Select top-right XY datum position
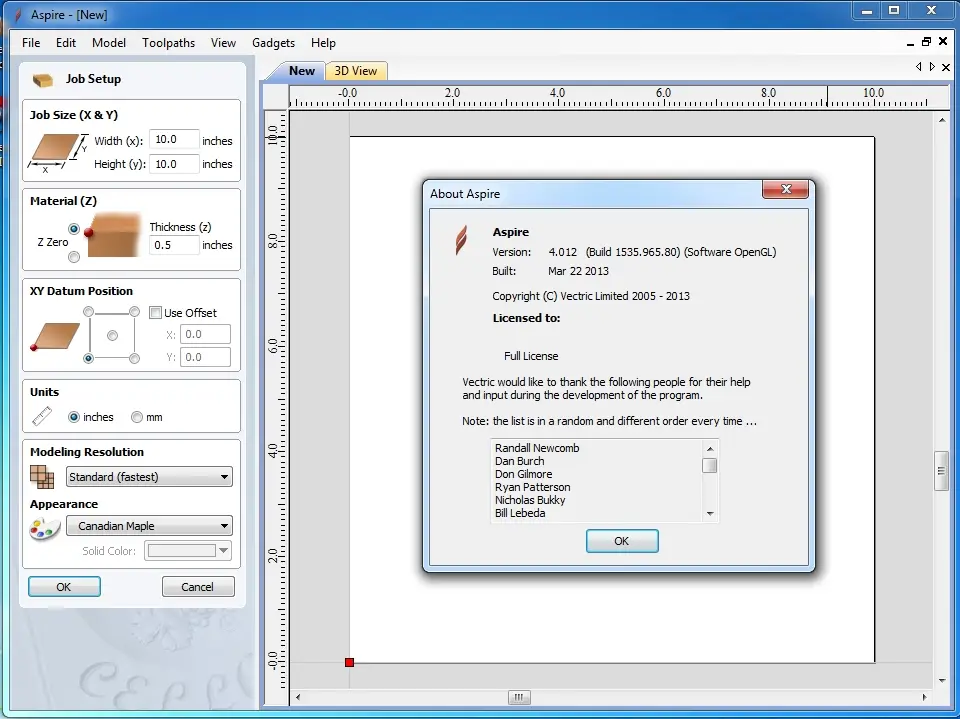 135,312
